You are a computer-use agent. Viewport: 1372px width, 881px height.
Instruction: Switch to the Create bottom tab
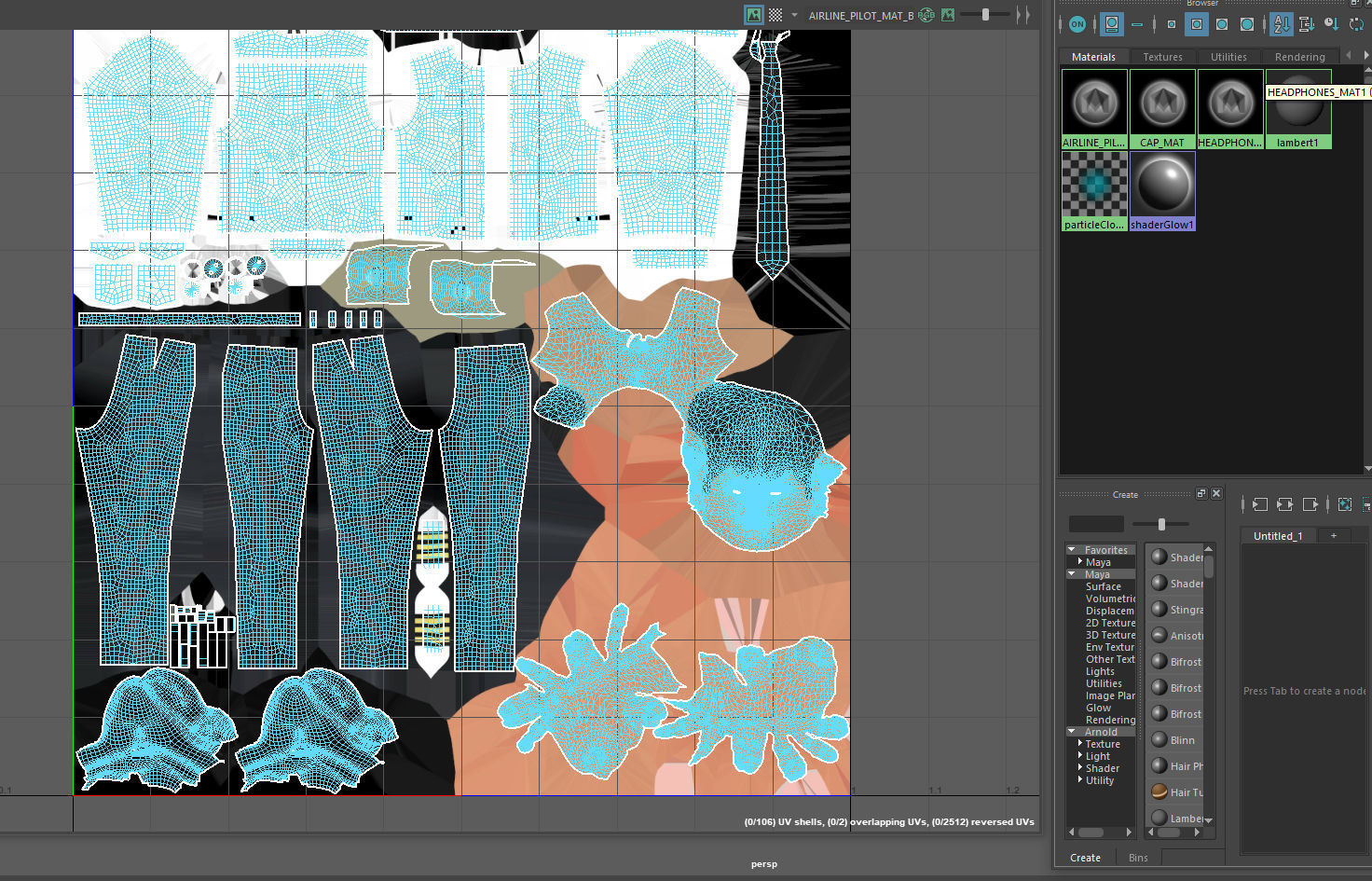tap(1085, 858)
